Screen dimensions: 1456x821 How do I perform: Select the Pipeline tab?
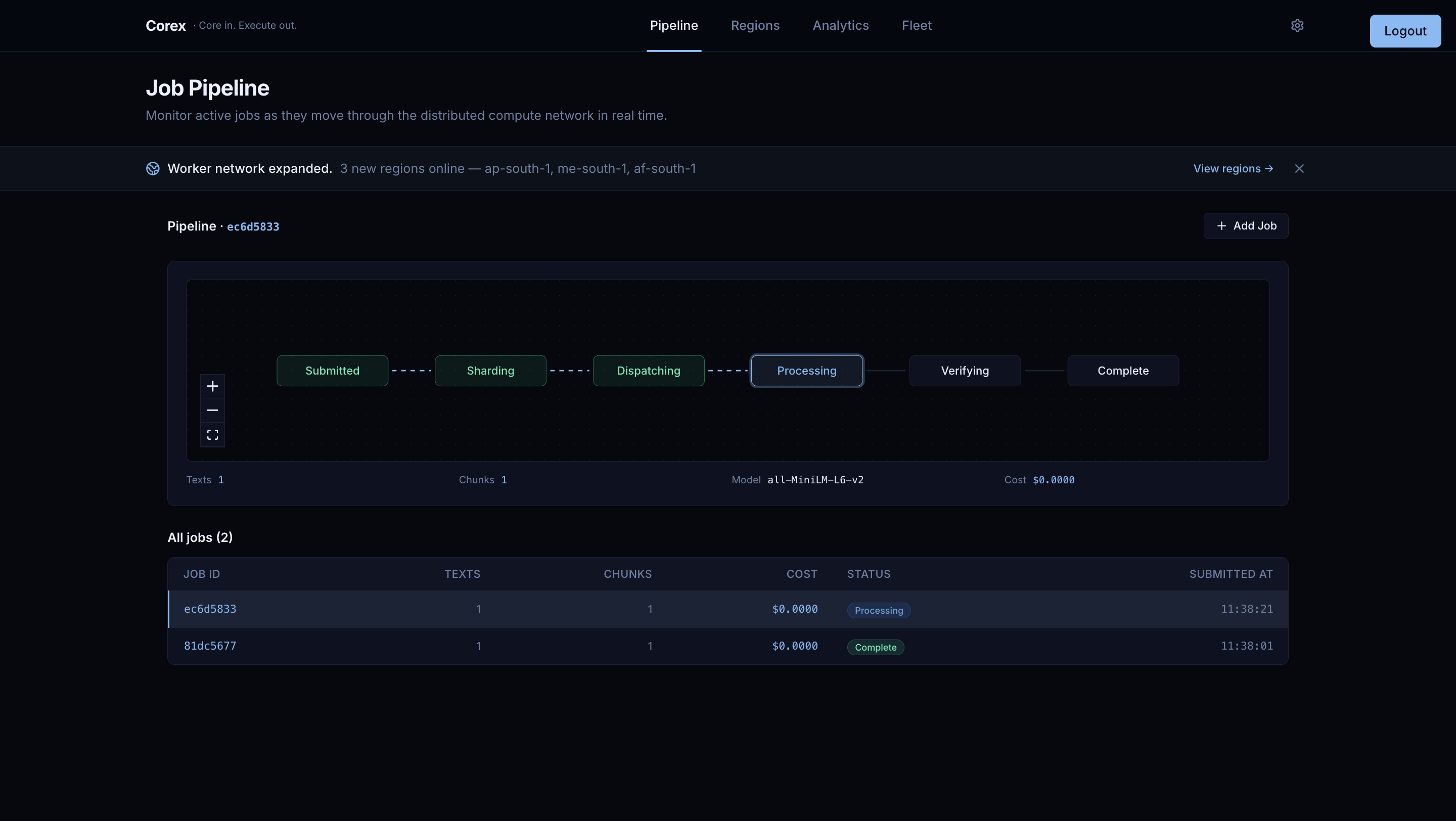pos(673,25)
